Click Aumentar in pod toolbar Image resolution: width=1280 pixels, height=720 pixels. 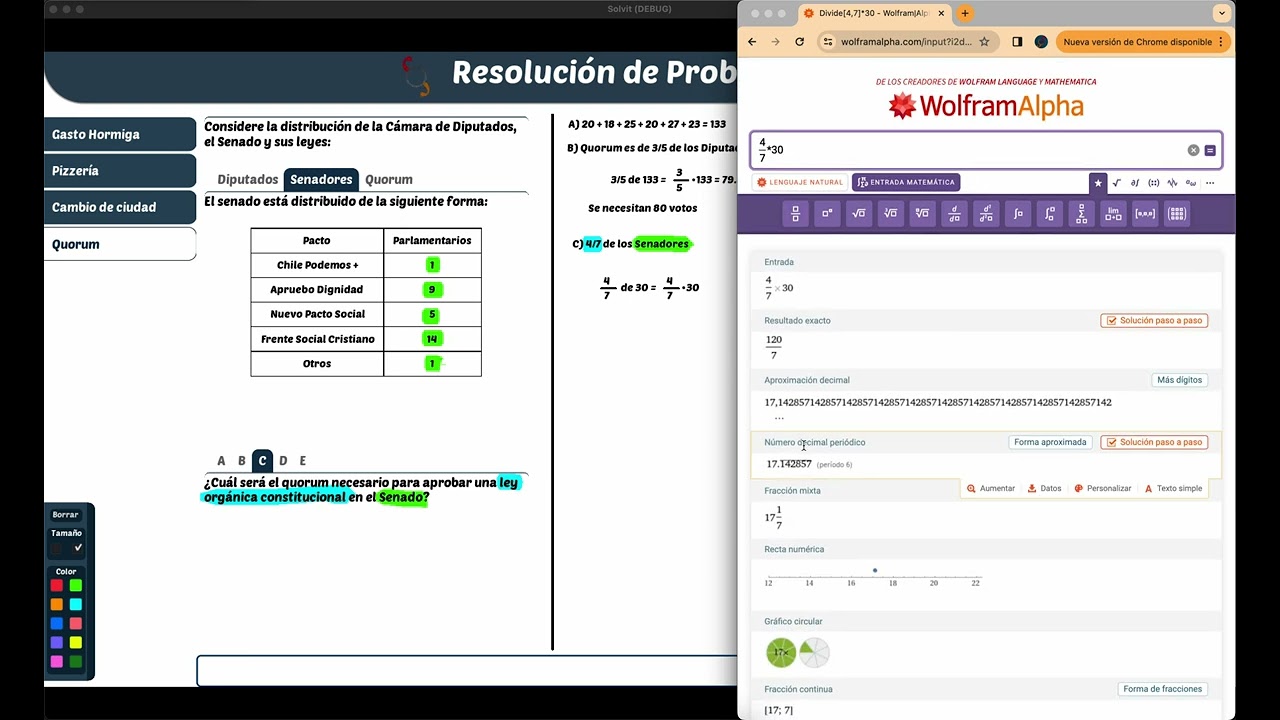[x=991, y=489]
